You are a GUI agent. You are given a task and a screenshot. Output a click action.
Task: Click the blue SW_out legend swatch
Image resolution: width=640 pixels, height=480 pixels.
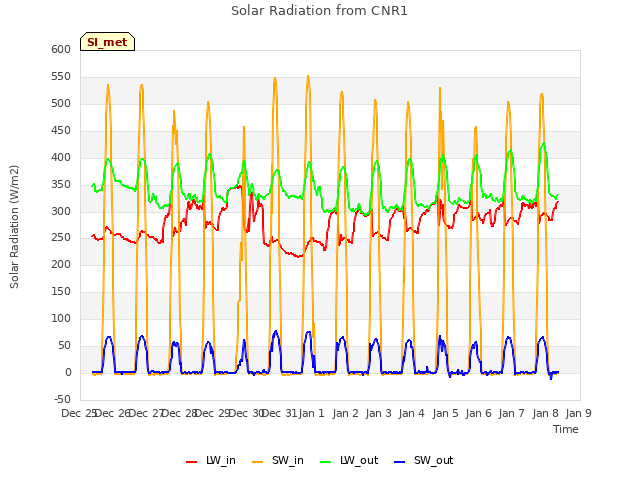[x=400, y=462]
